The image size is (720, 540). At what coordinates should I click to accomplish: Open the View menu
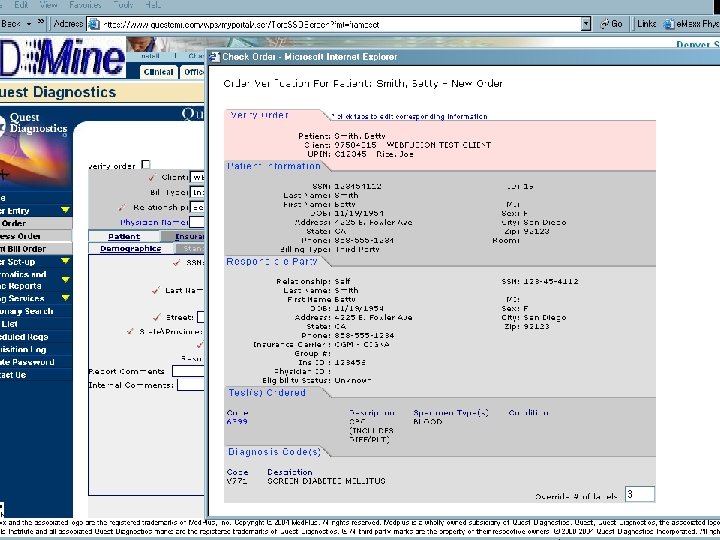click(48, 5)
